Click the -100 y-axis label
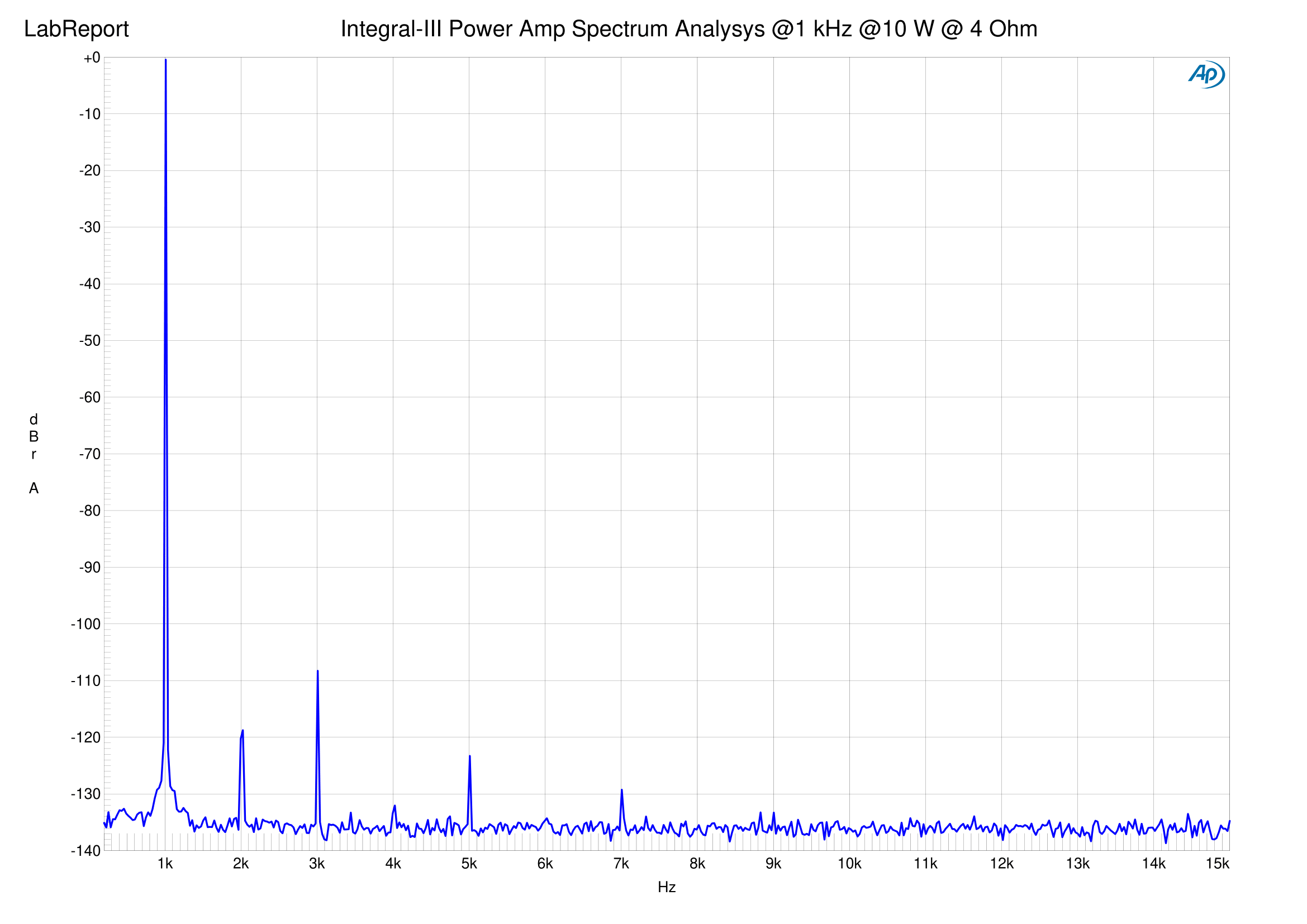The image size is (1307, 924). [x=86, y=623]
